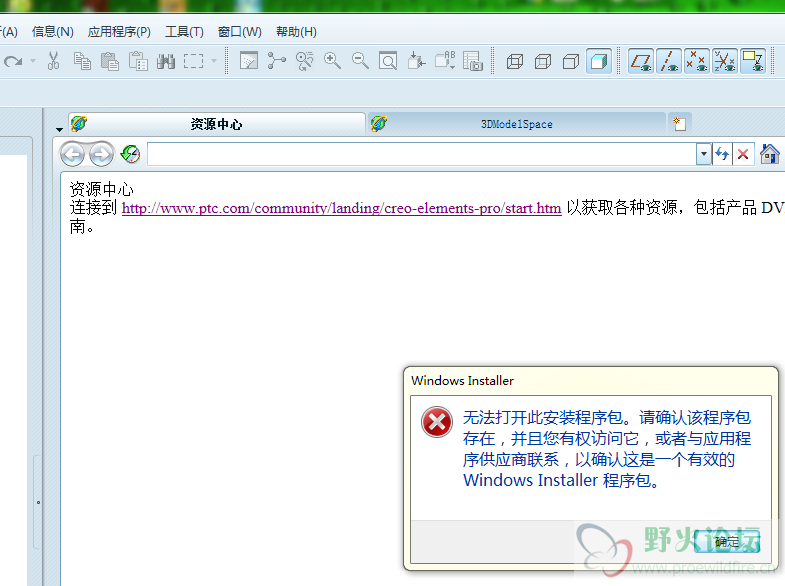Add a new browser tab
Viewport: 785px width, 586px height.
679,123
